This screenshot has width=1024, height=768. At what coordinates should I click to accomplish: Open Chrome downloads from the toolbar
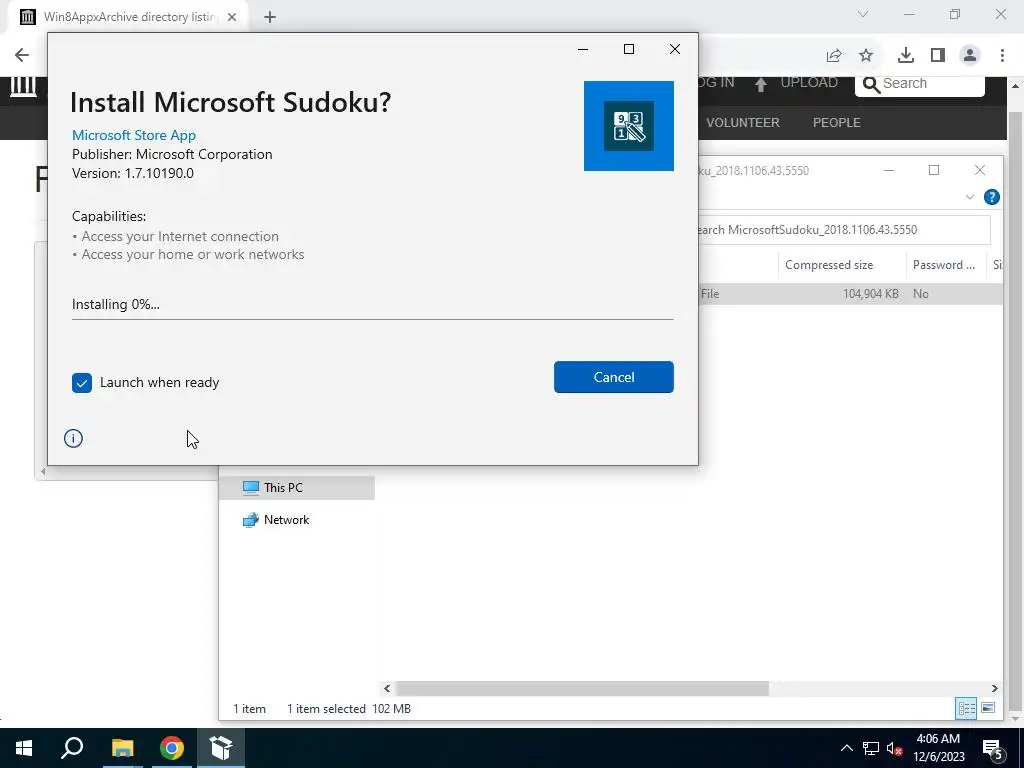tap(906, 56)
